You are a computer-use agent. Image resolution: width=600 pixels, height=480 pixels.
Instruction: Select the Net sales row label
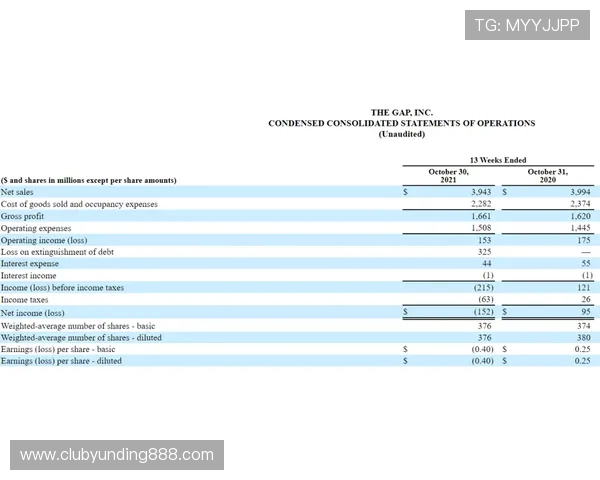point(17,192)
